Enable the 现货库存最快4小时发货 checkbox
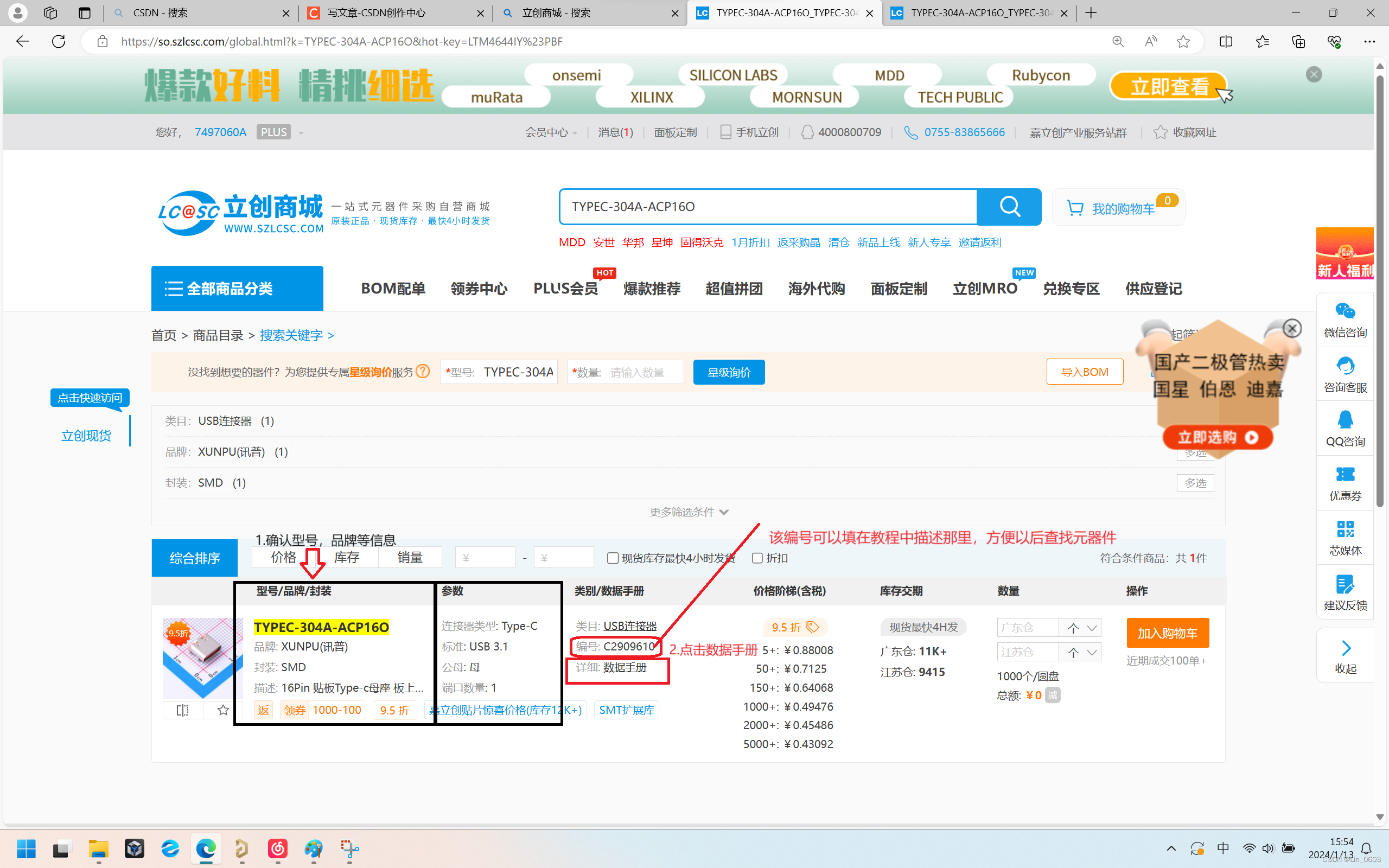Viewport: 1389px width, 868px height. click(x=613, y=558)
